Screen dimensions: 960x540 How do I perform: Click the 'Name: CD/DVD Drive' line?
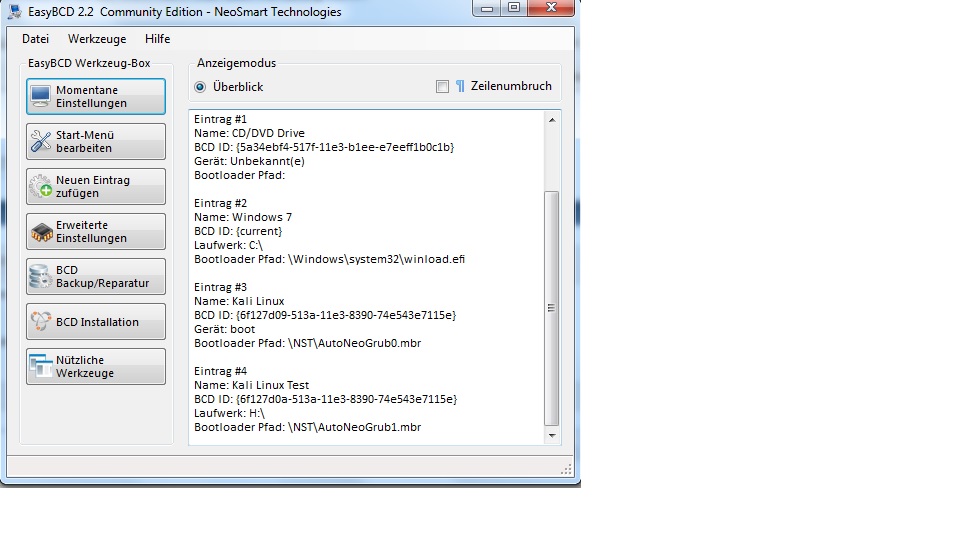coord(249,133)
